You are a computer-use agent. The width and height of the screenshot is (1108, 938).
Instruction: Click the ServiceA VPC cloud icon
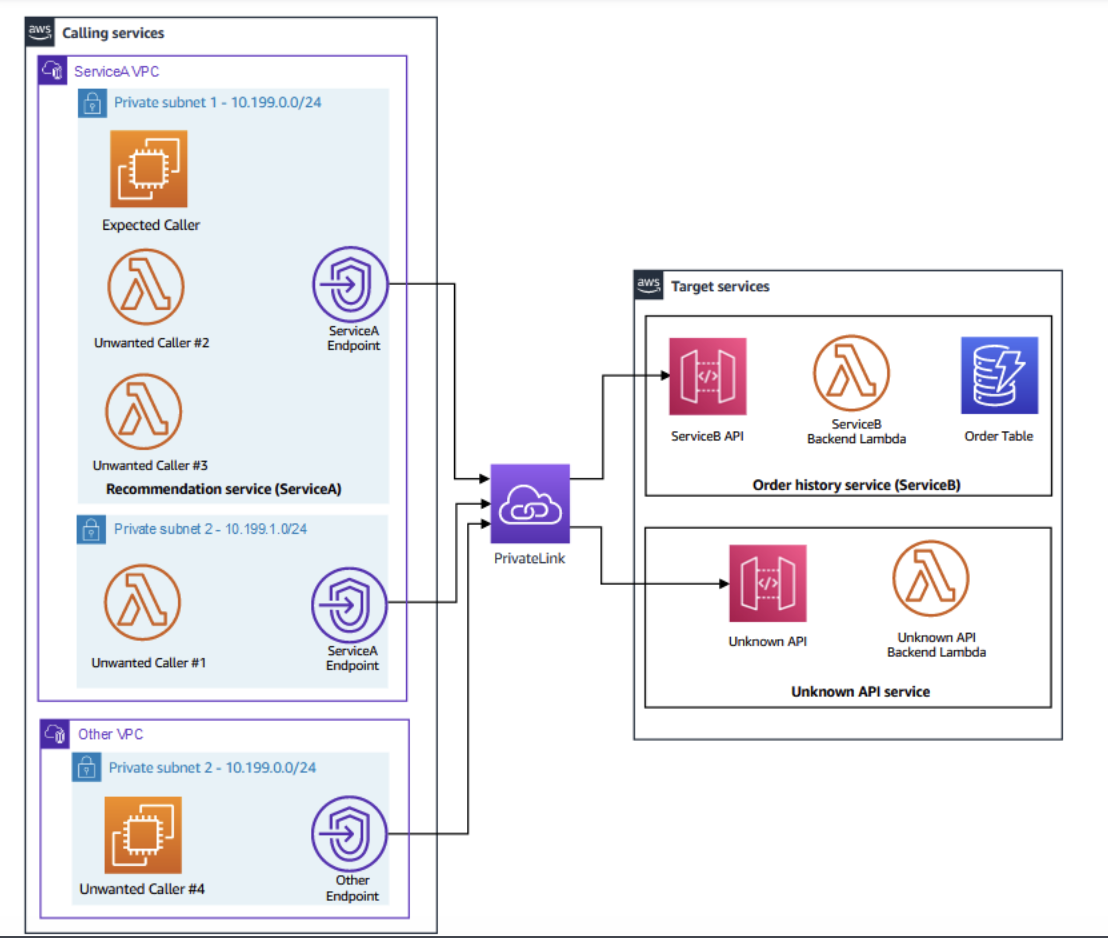point(53,71)
